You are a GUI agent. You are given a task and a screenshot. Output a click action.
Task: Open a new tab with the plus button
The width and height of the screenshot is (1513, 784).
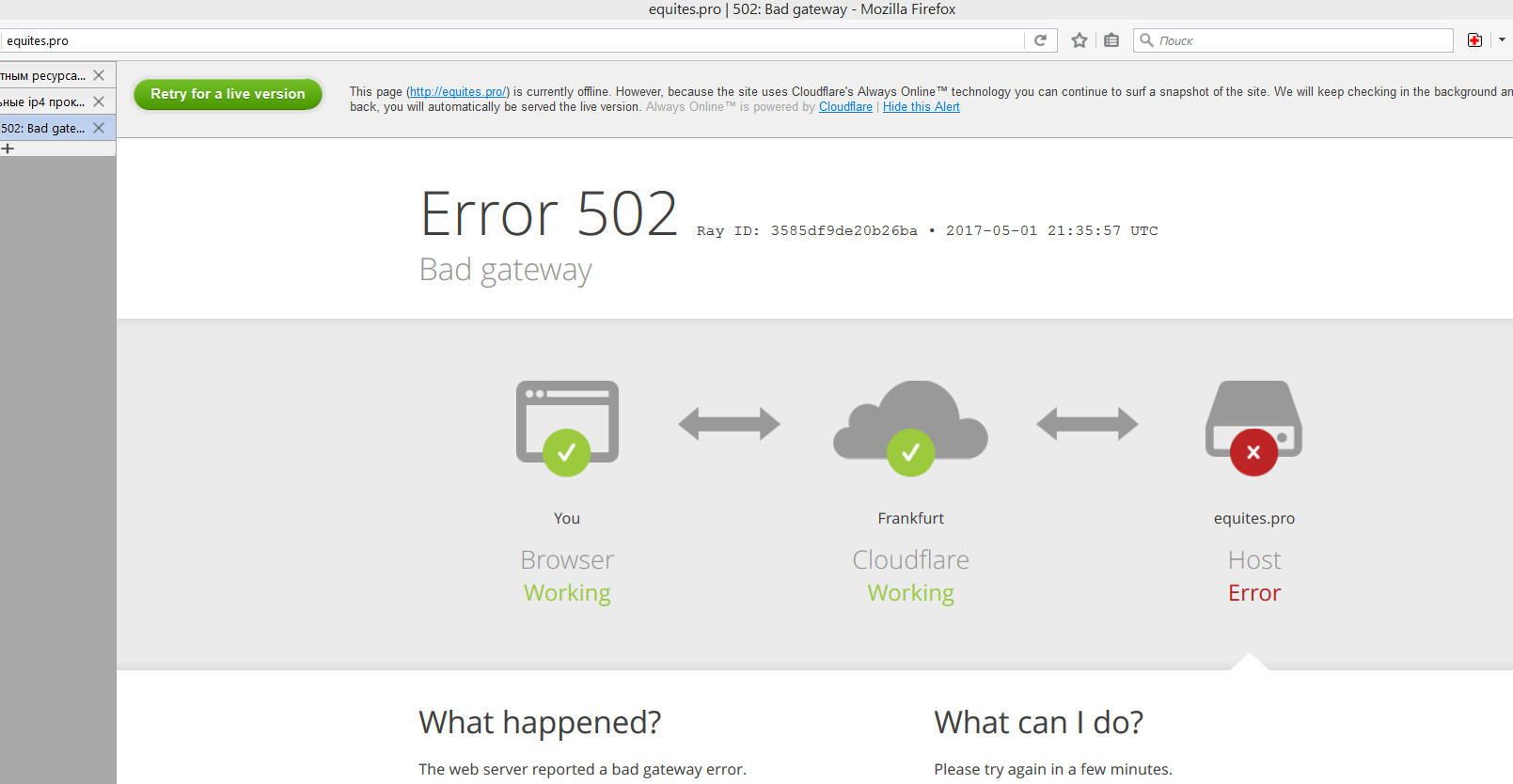tap(8, 149)
